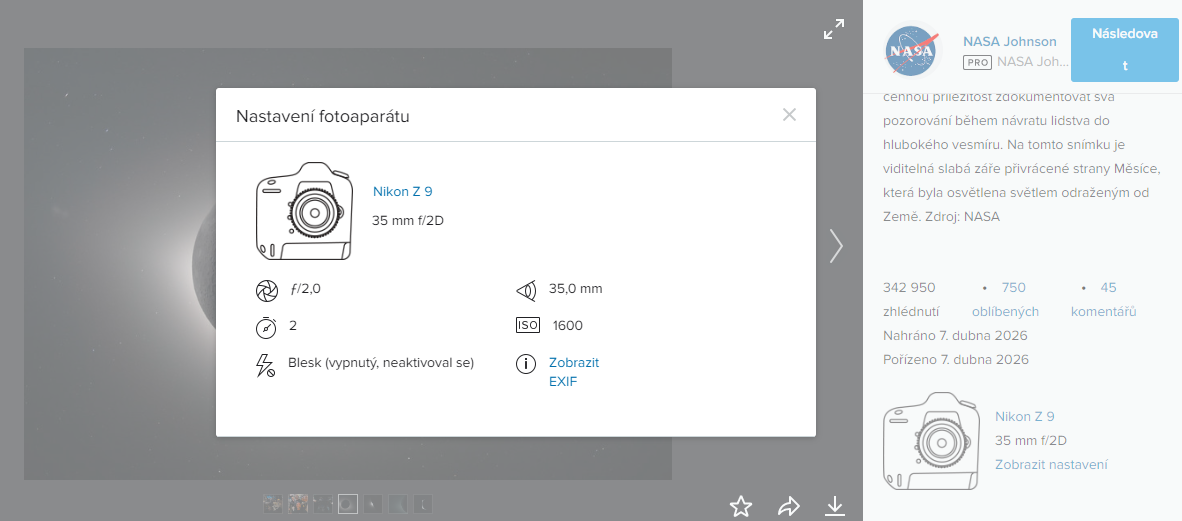
Task: Open the NASA logo avatar
Action: pyautogui.click(x=911, y=51)
